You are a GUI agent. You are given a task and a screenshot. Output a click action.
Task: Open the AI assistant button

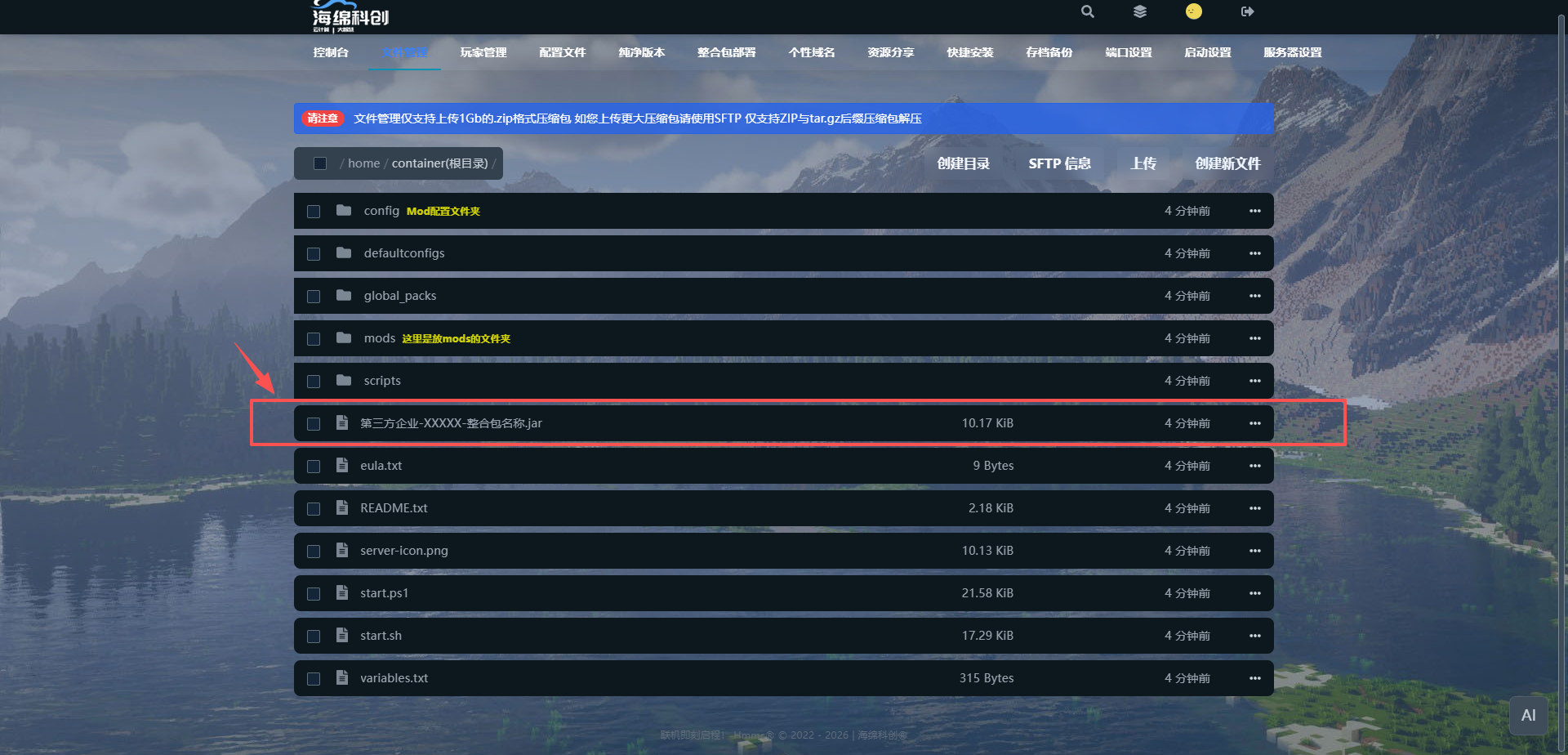[x=1528, y=716]
